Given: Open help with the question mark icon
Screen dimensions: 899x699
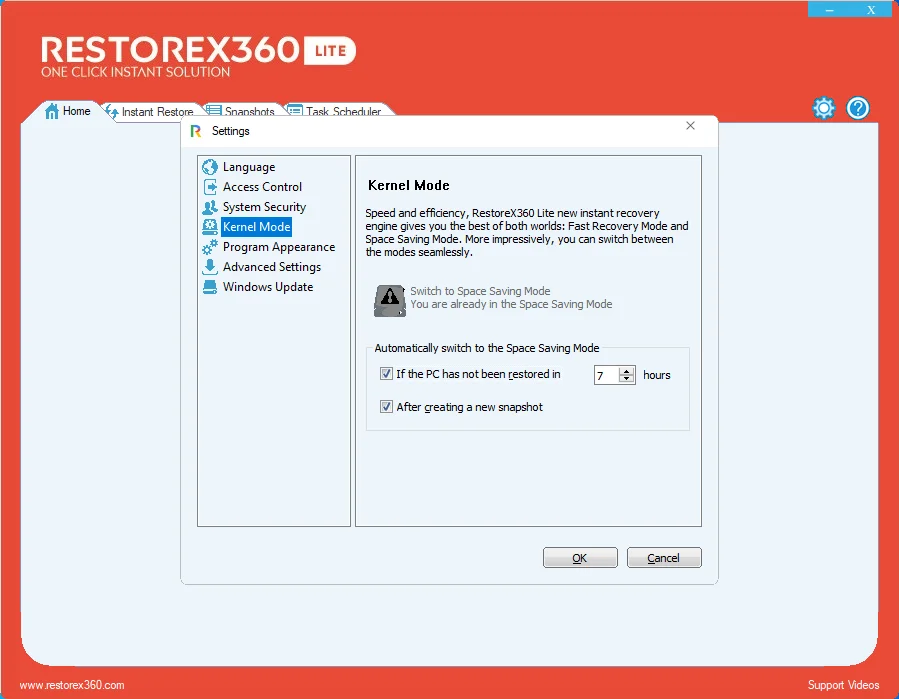Looking at the screenshot, I should coord(858,108).
